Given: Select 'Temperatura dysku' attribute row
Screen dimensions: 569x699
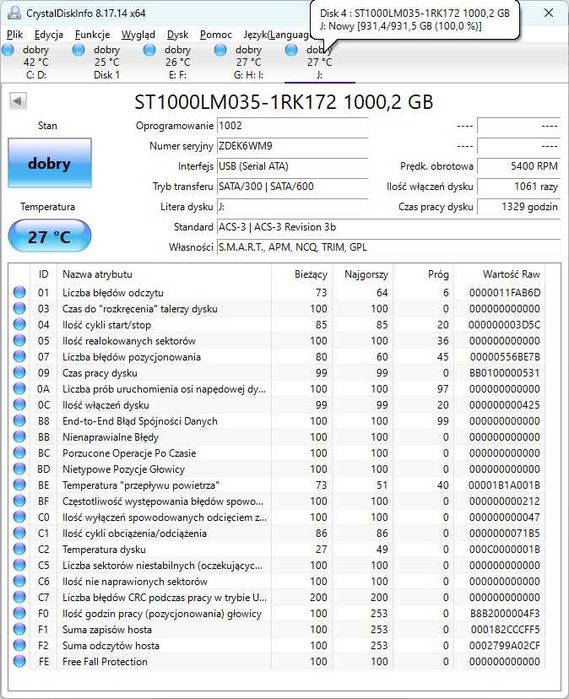Looking at the screenshot, I should 277,549.
